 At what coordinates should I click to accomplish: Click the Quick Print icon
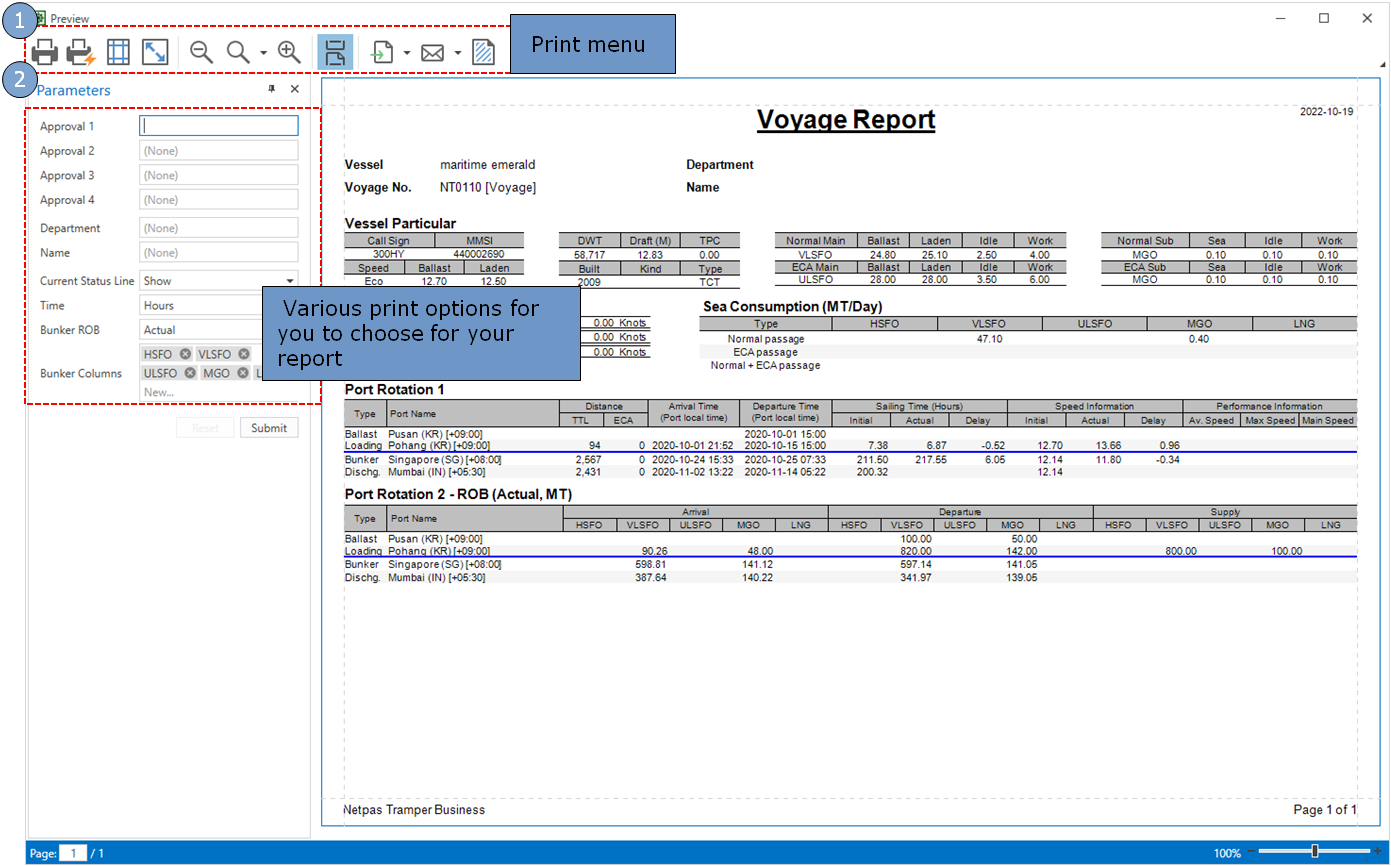pyautogui.click(x=81, y=53)
